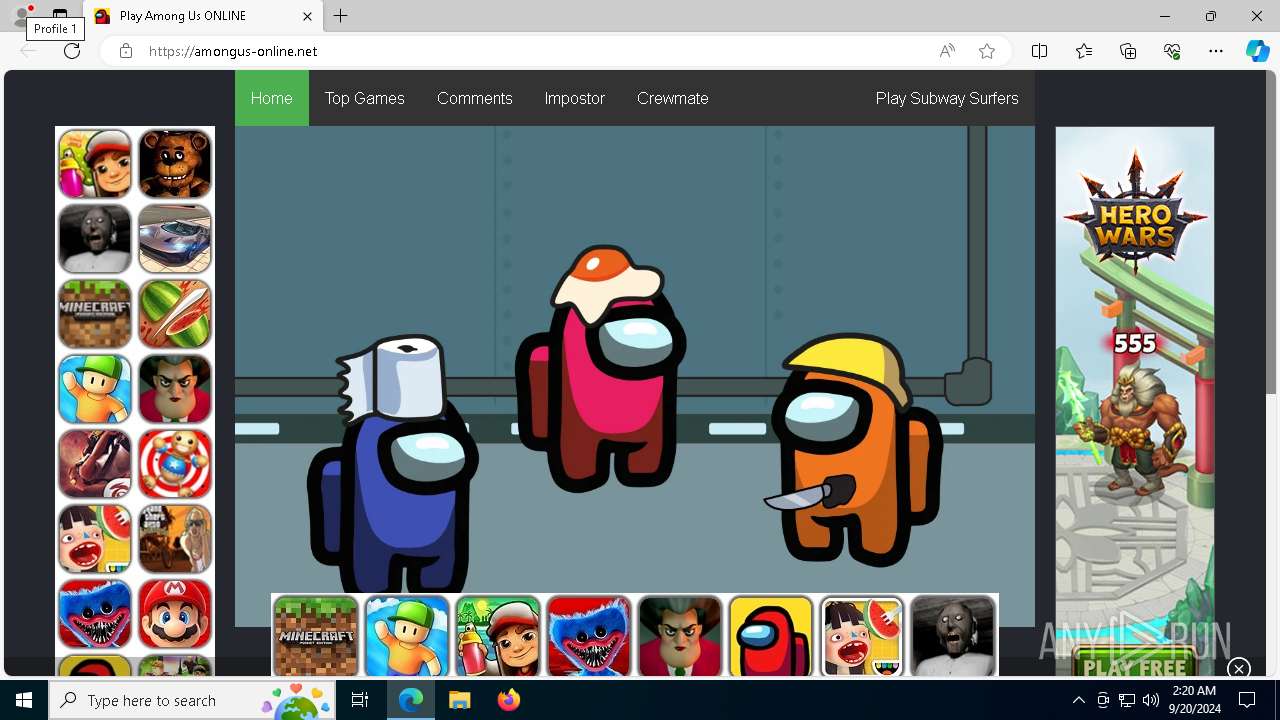This screenshot has height=720, width=1280.
Task: Open the Windows Start menu
Action: pyautogui.click(x=24, y=701)
